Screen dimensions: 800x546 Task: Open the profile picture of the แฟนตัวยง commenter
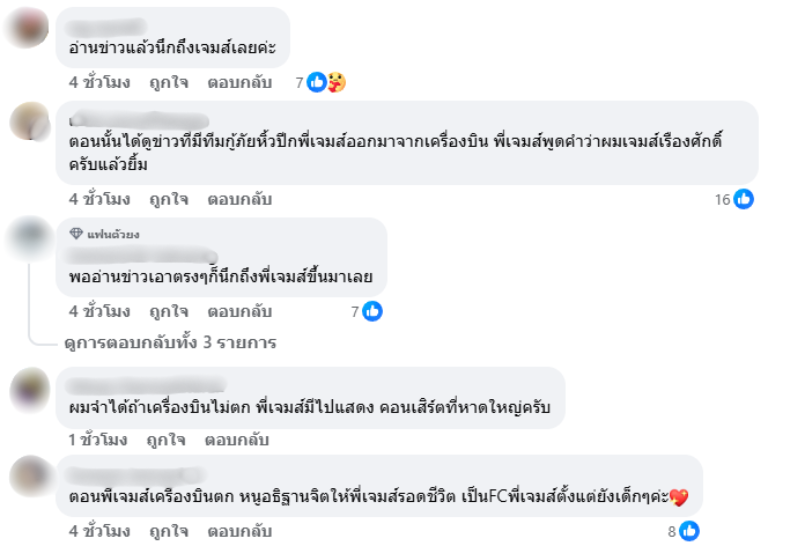click(29, 239)
